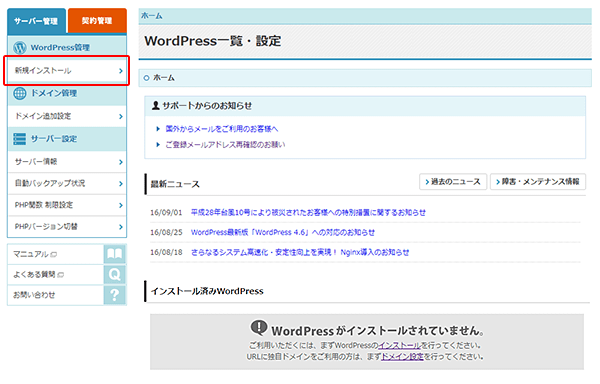
Task: Click the exclamation bubble warning icon
Action: [x=259, y=328]
